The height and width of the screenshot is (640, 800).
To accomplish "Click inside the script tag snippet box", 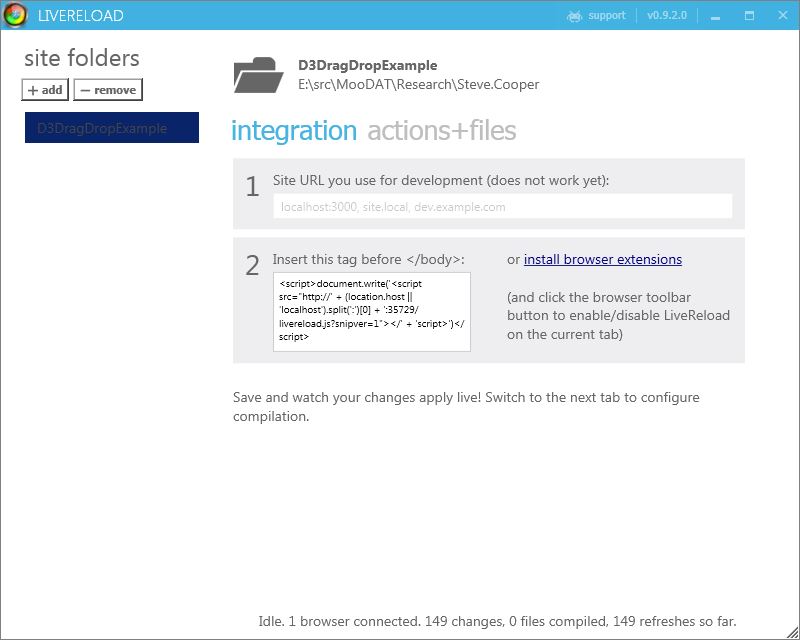I will point(371,311).
